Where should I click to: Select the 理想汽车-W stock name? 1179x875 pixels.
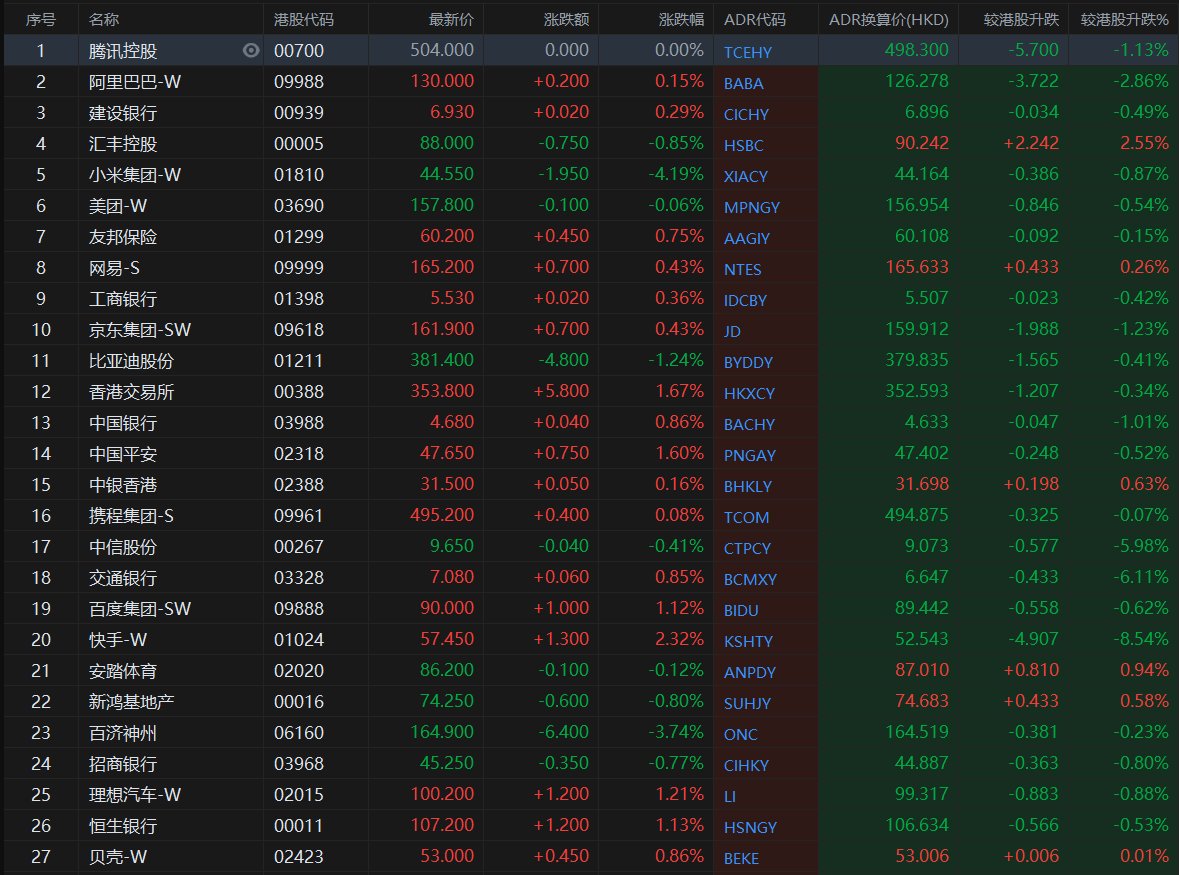[x=135, y=795]
